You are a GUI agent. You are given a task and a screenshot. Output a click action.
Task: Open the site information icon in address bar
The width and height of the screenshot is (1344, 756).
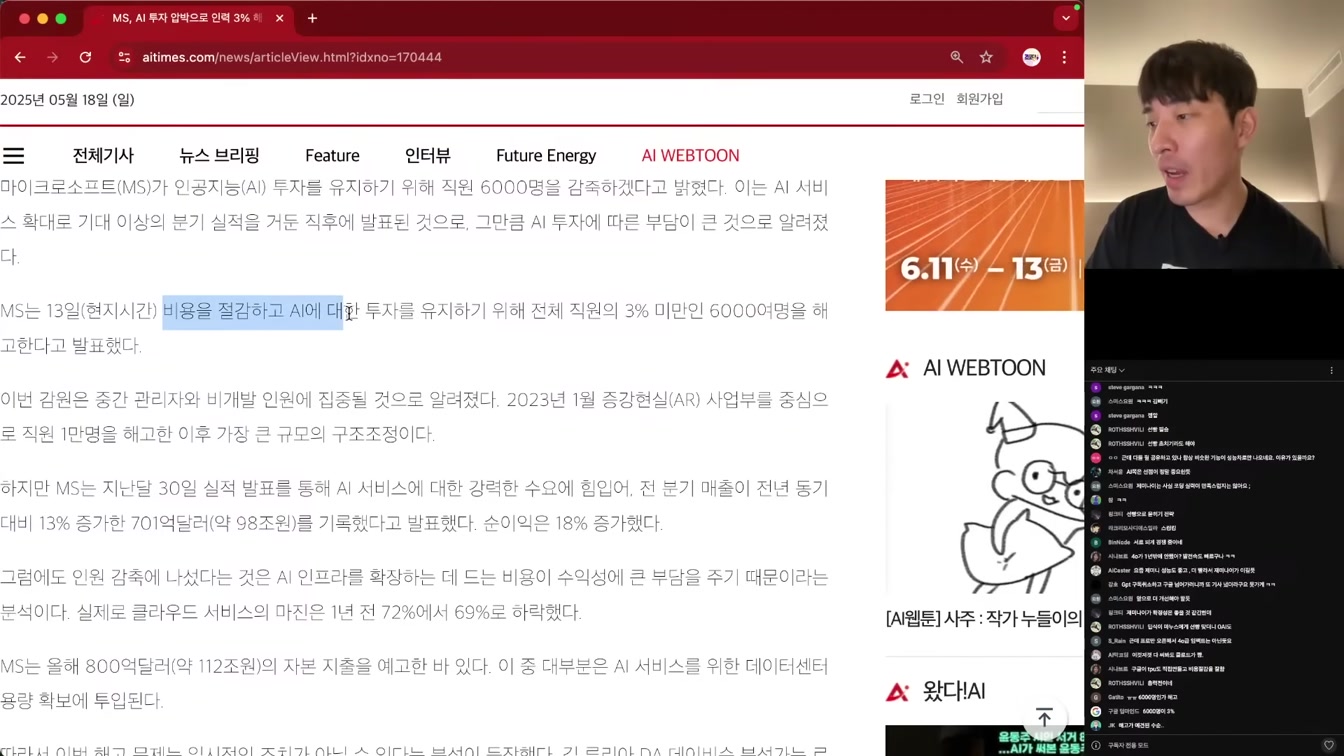(124, 57)
